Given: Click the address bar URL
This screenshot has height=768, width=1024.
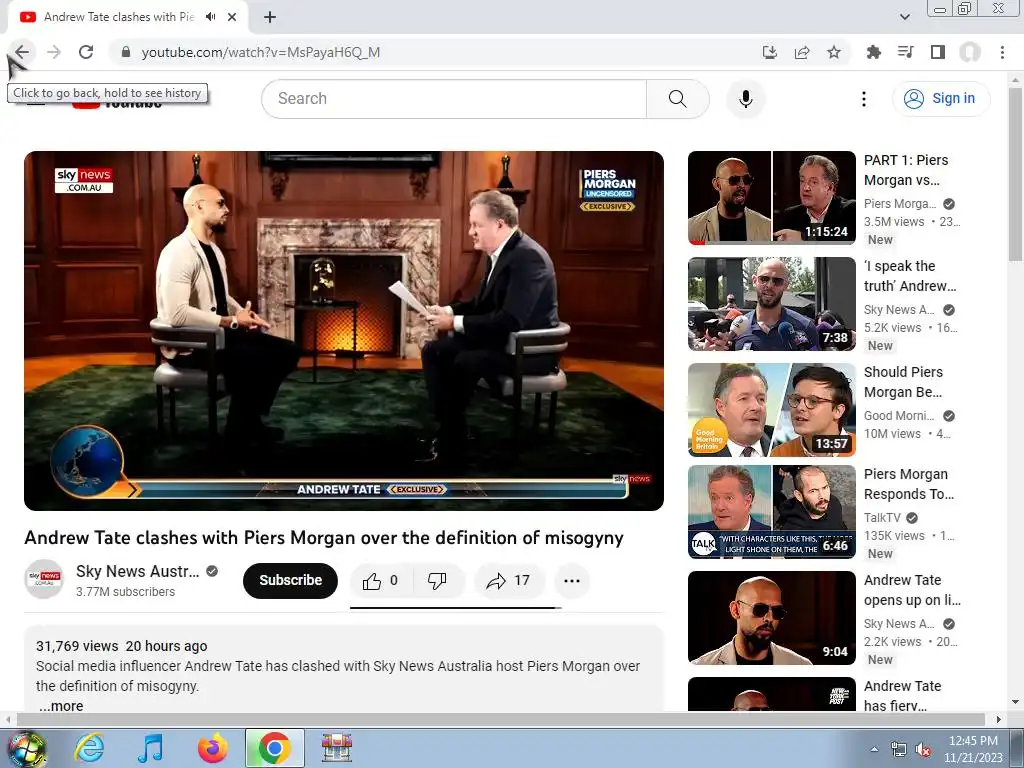Looking at the screenshot, I should point(261,52).
